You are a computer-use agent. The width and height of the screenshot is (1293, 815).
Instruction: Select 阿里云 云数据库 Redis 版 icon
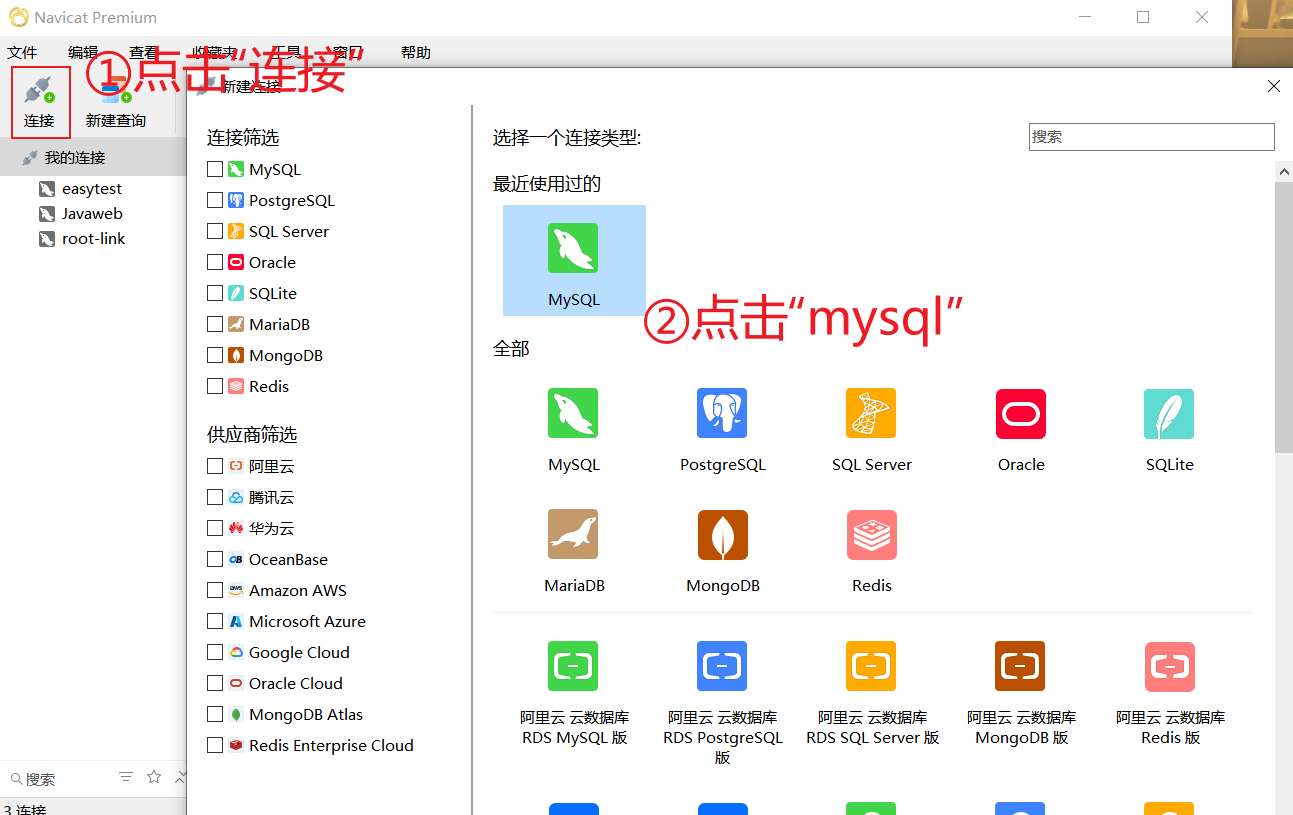point(1170,666)
